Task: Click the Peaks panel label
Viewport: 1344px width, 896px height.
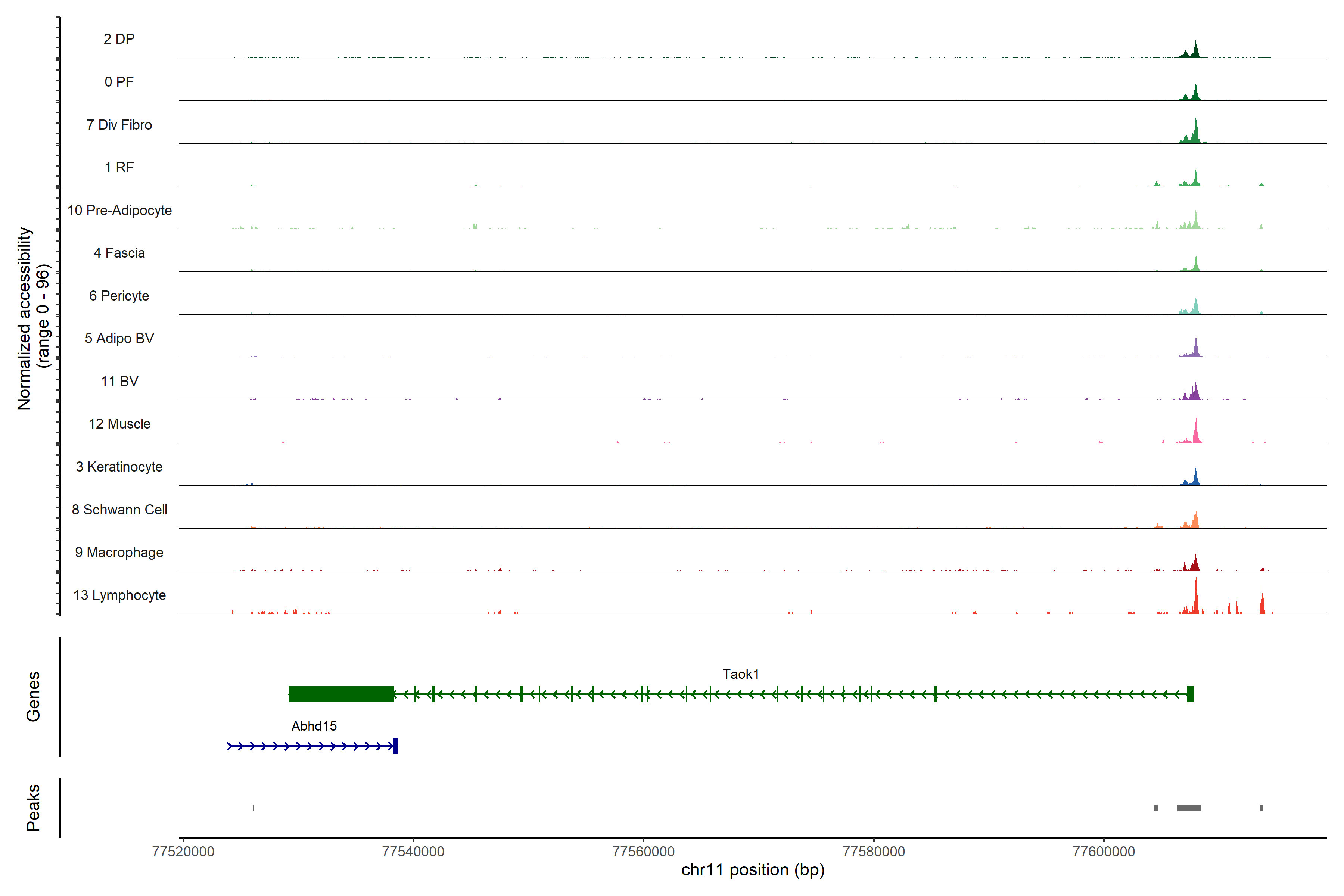Action: coord(33,808)
